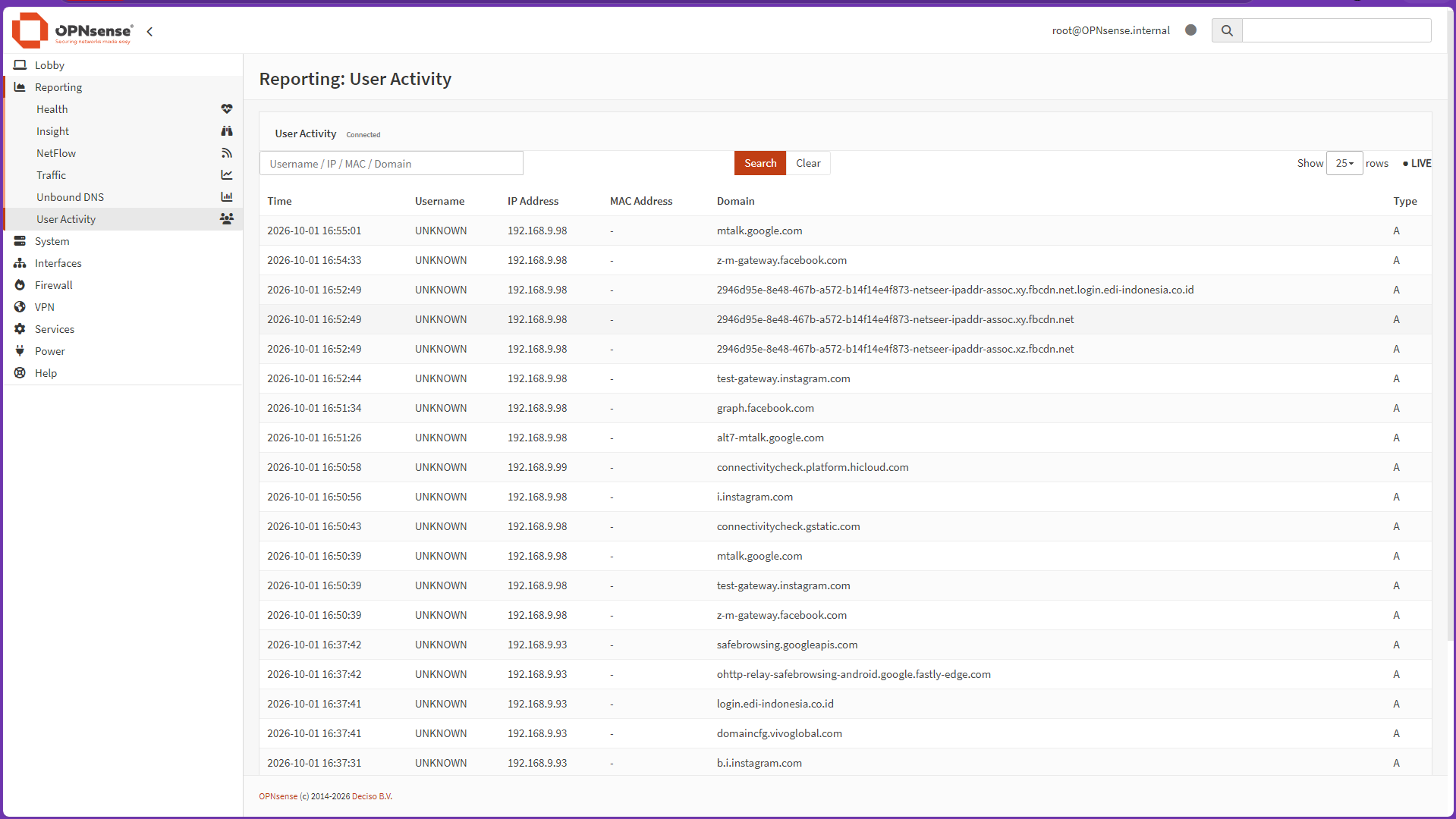Open the NetFlow menu item
The height and width of the screenshot is (819, 1456).
tap(123, 153)
